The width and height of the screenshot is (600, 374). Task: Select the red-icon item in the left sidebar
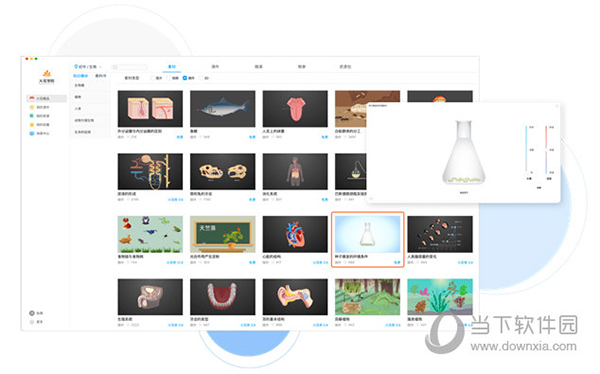(46, 98)
